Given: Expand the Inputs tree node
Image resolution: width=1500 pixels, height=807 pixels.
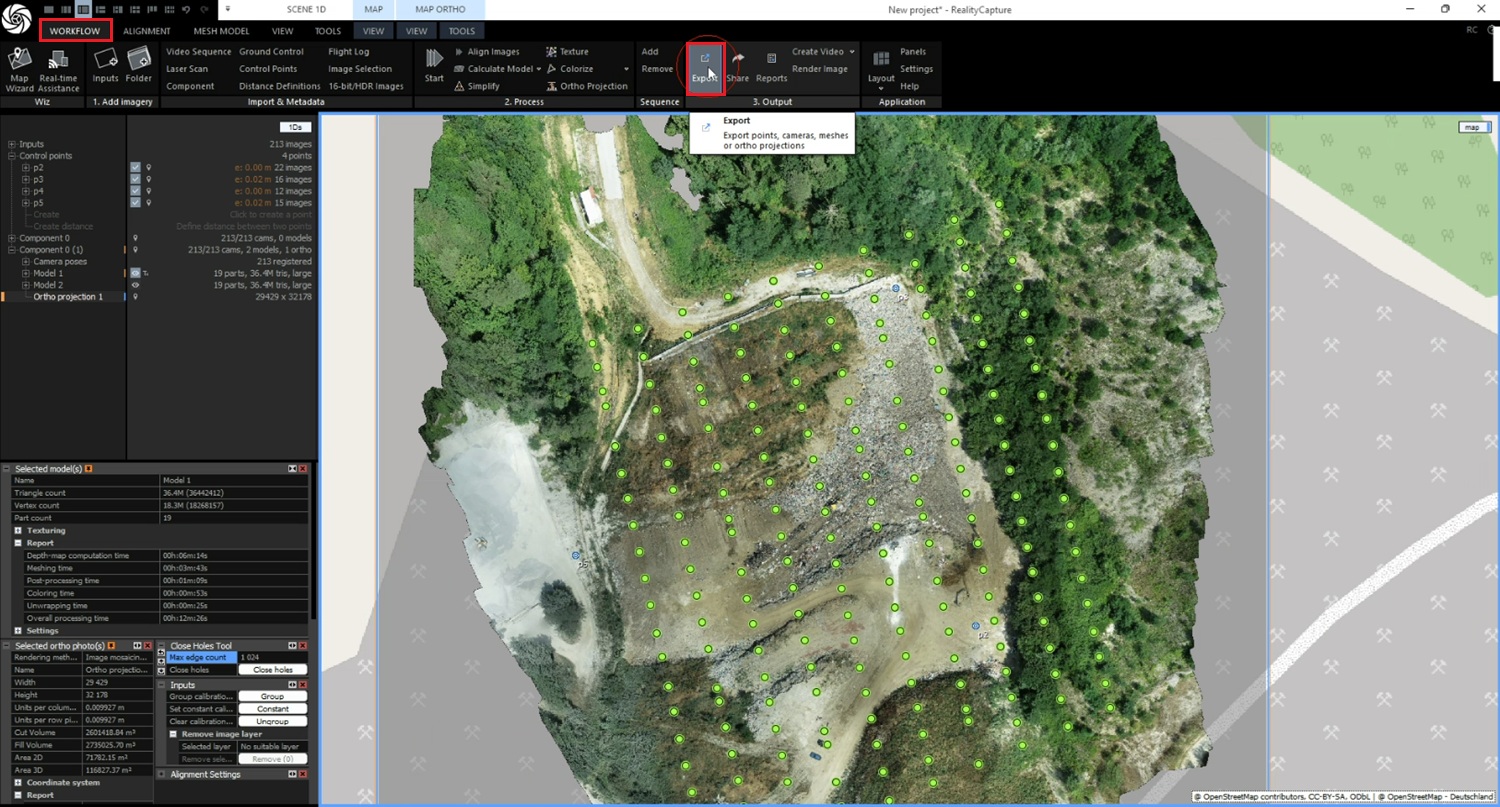Looking at the screenshot, I should 12,144.
